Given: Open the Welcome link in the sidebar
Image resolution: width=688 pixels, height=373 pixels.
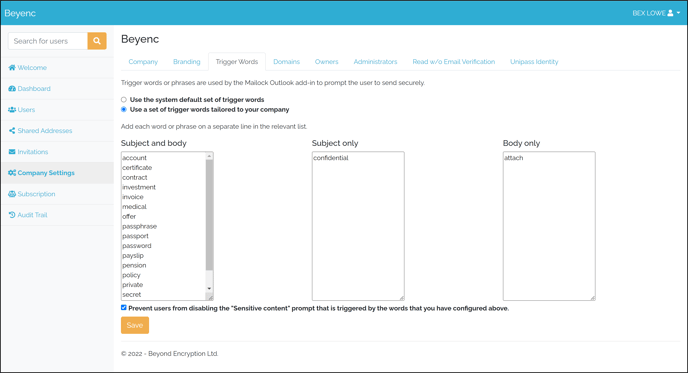Looking at the screenshot, I should coord(32,68).
